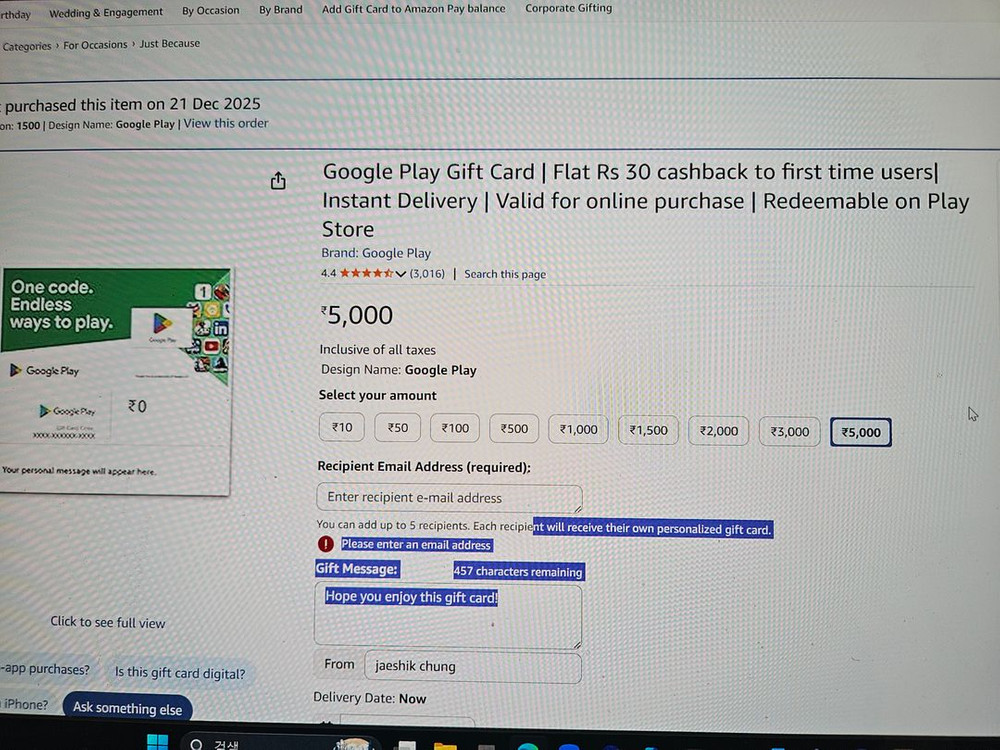Open the Windows Start menu

coord(158,742)
